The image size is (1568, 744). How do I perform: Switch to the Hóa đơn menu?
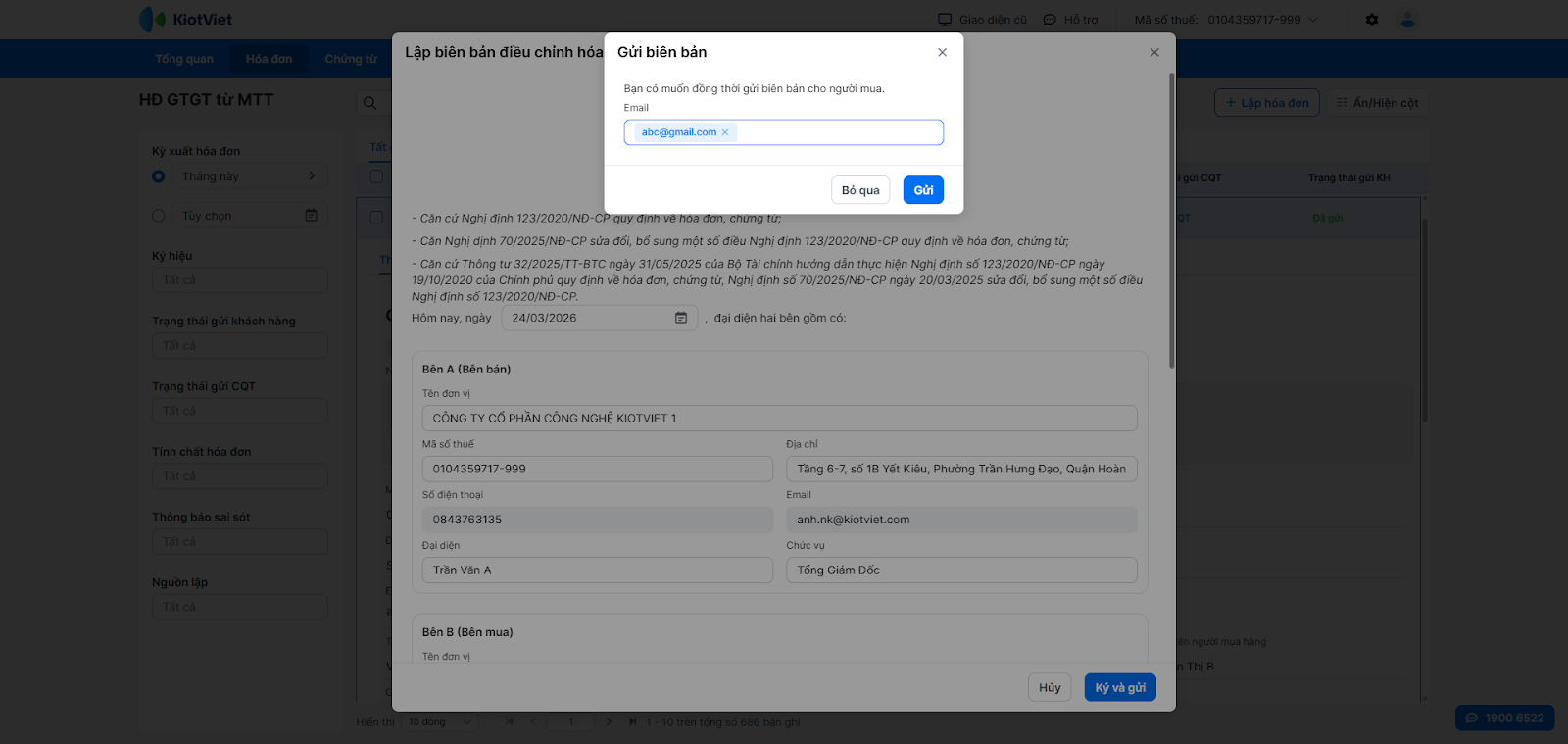269,59
